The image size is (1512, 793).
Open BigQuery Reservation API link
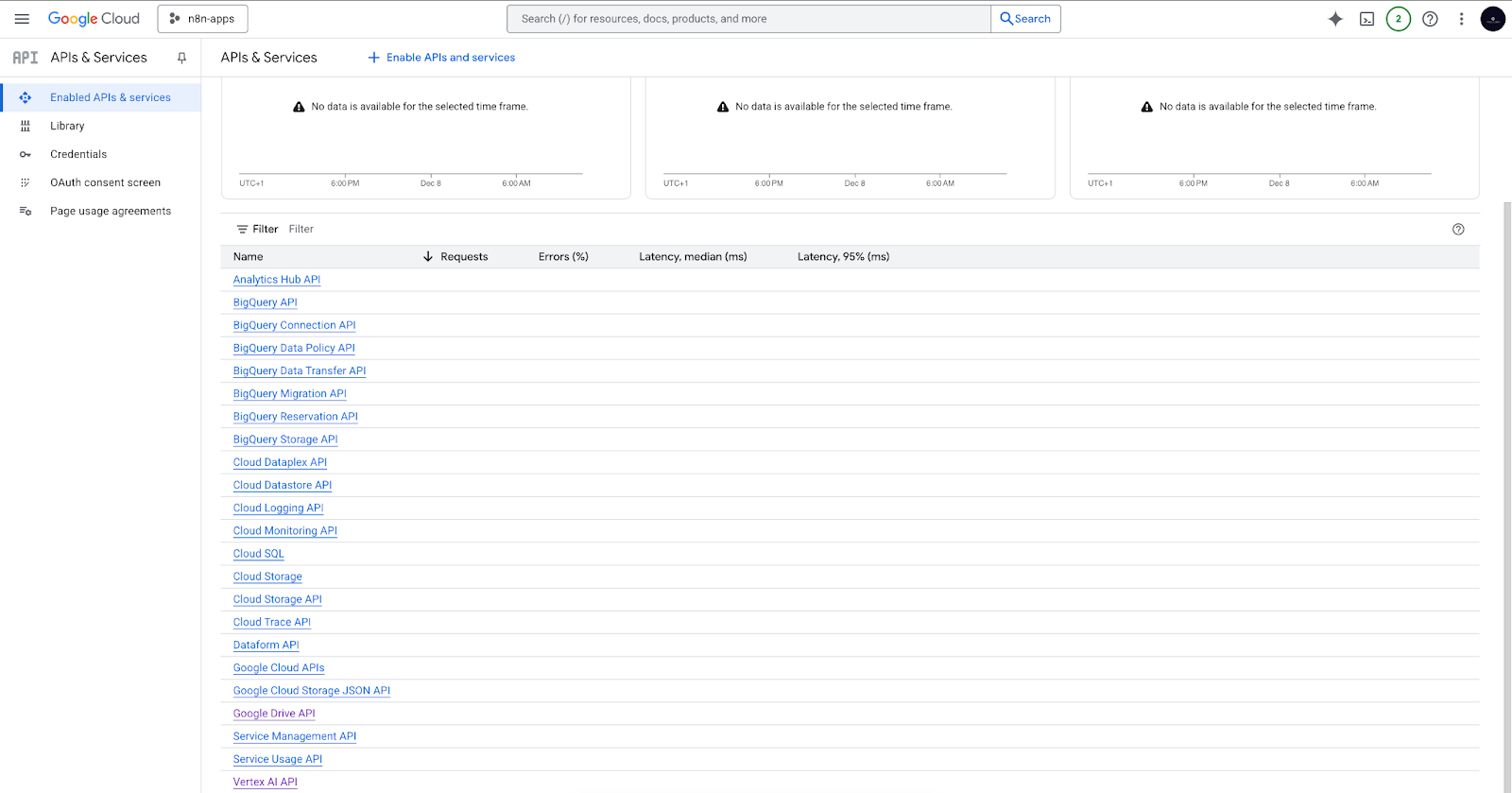tap(296, 417)
